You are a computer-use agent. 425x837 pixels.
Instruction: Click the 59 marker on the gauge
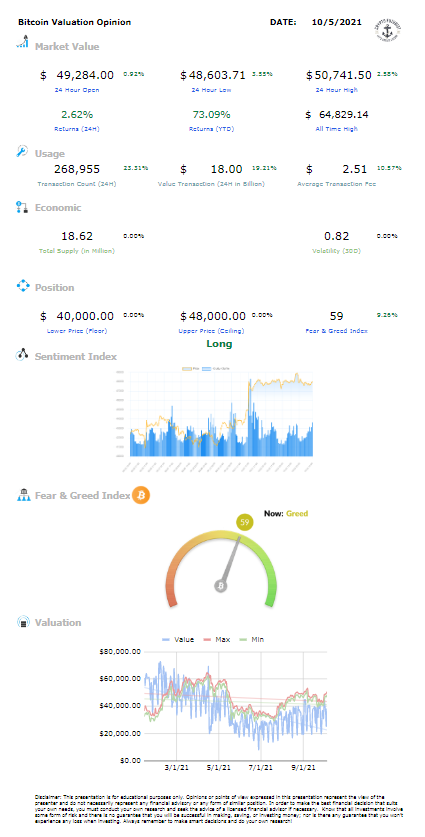click(x=245, y=523)
